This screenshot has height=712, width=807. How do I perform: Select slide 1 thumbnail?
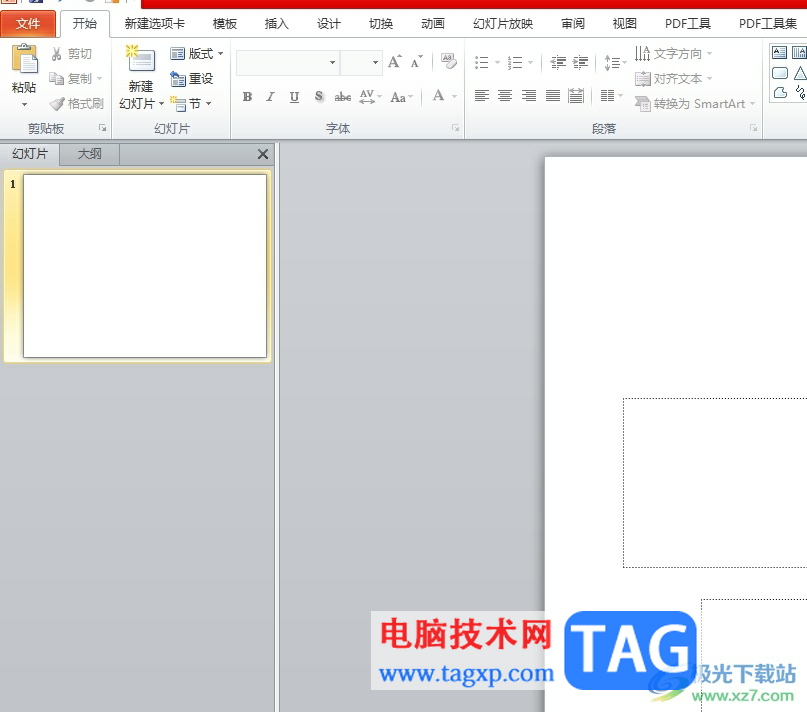click(x=145, y=266)
